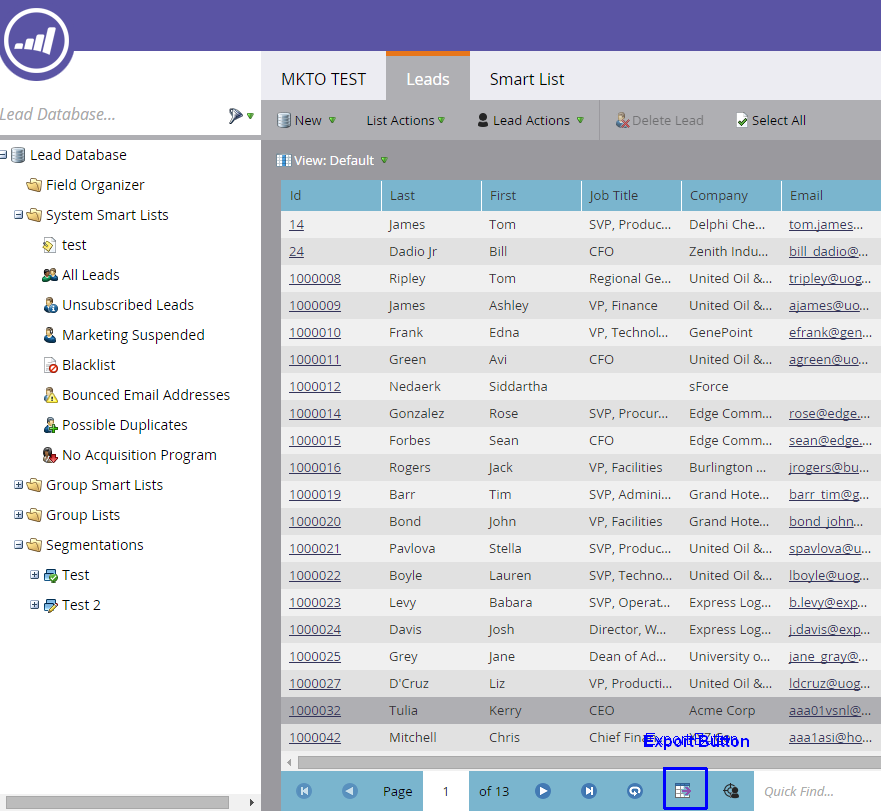This screenshot has width=881, height=811.
Task: Click the icon beside Quick Find
Action: click(x=731, y=791)
